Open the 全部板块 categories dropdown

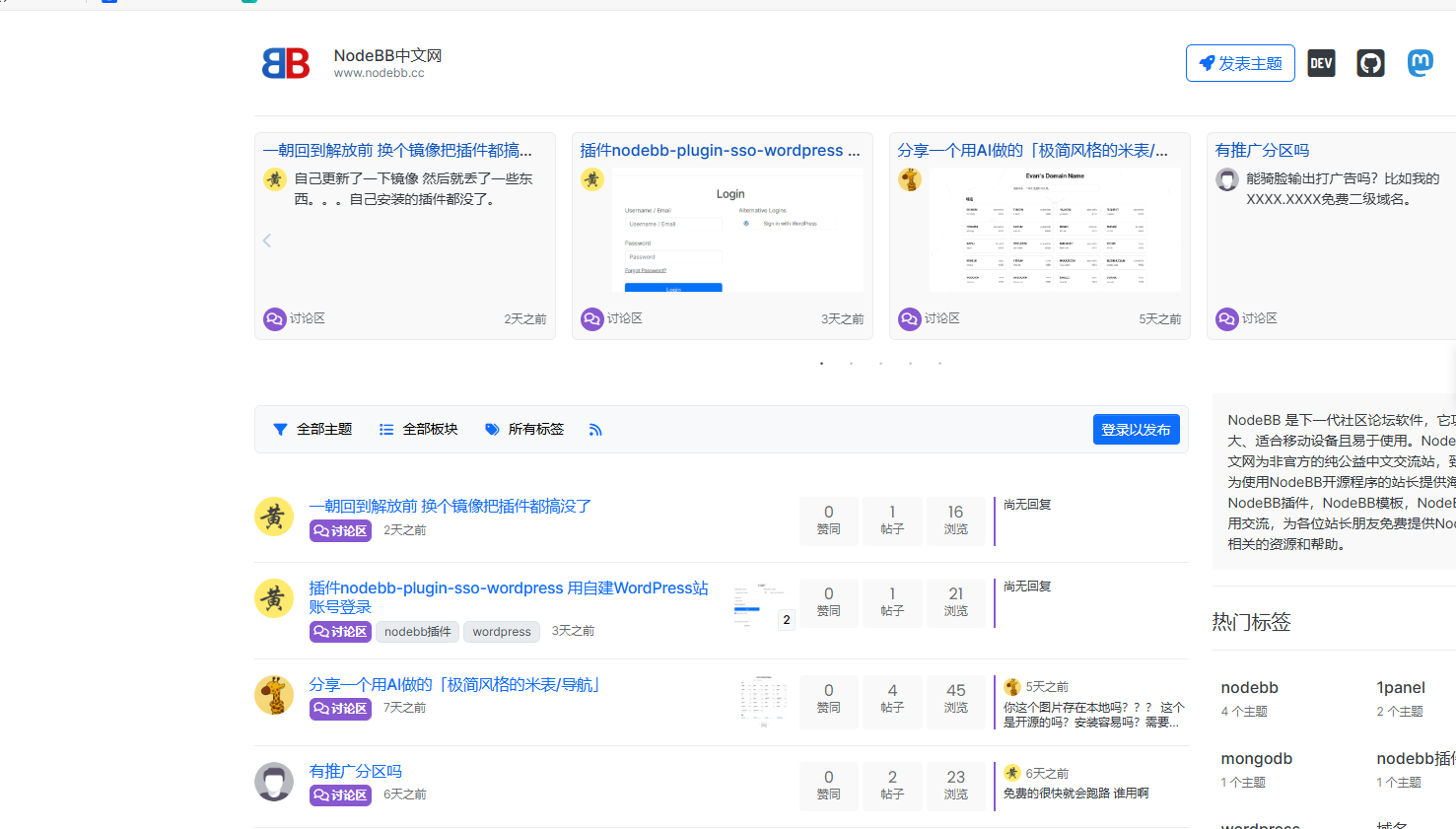point(419,430)
